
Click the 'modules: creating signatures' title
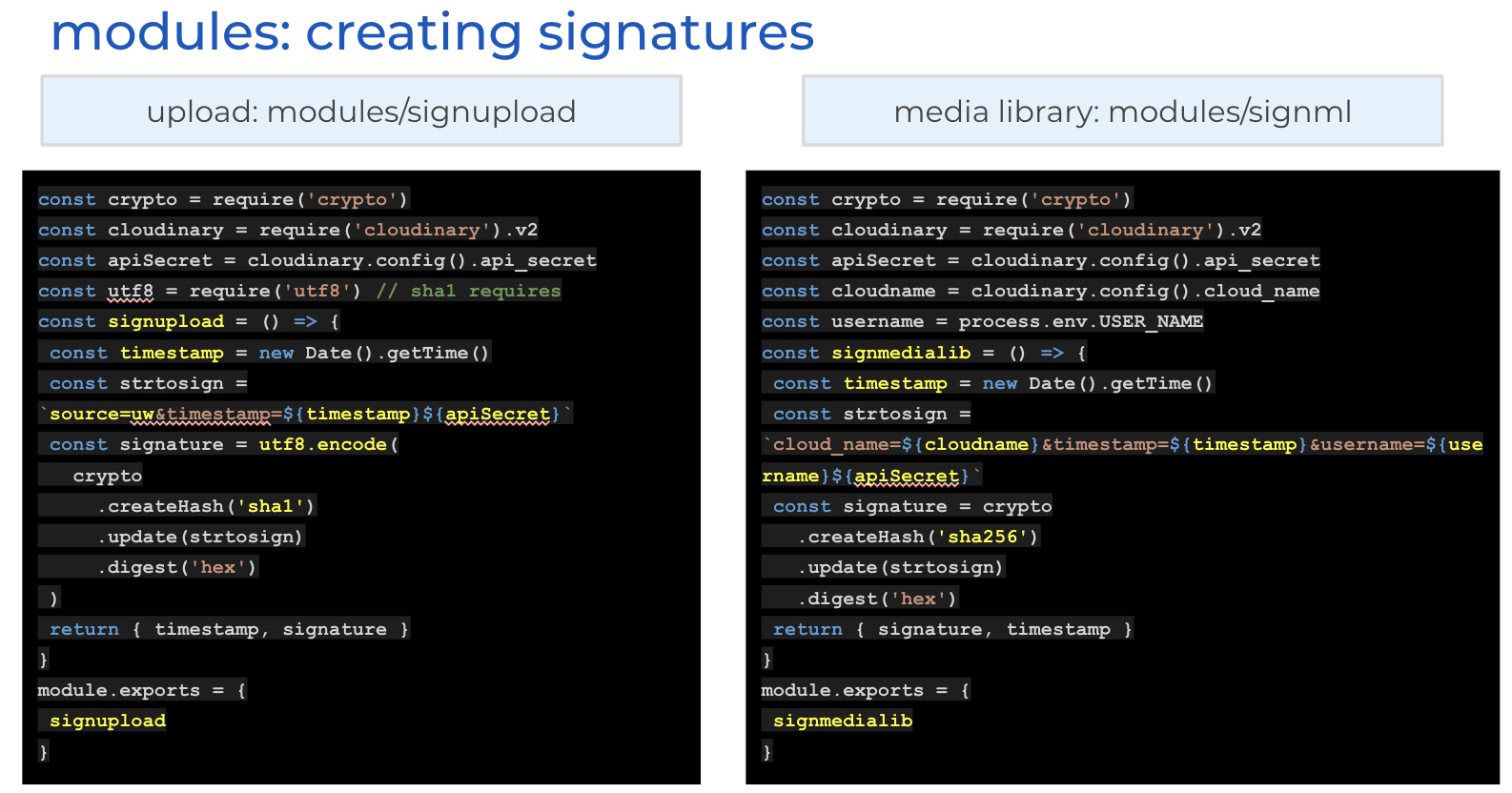pos(432,32)
